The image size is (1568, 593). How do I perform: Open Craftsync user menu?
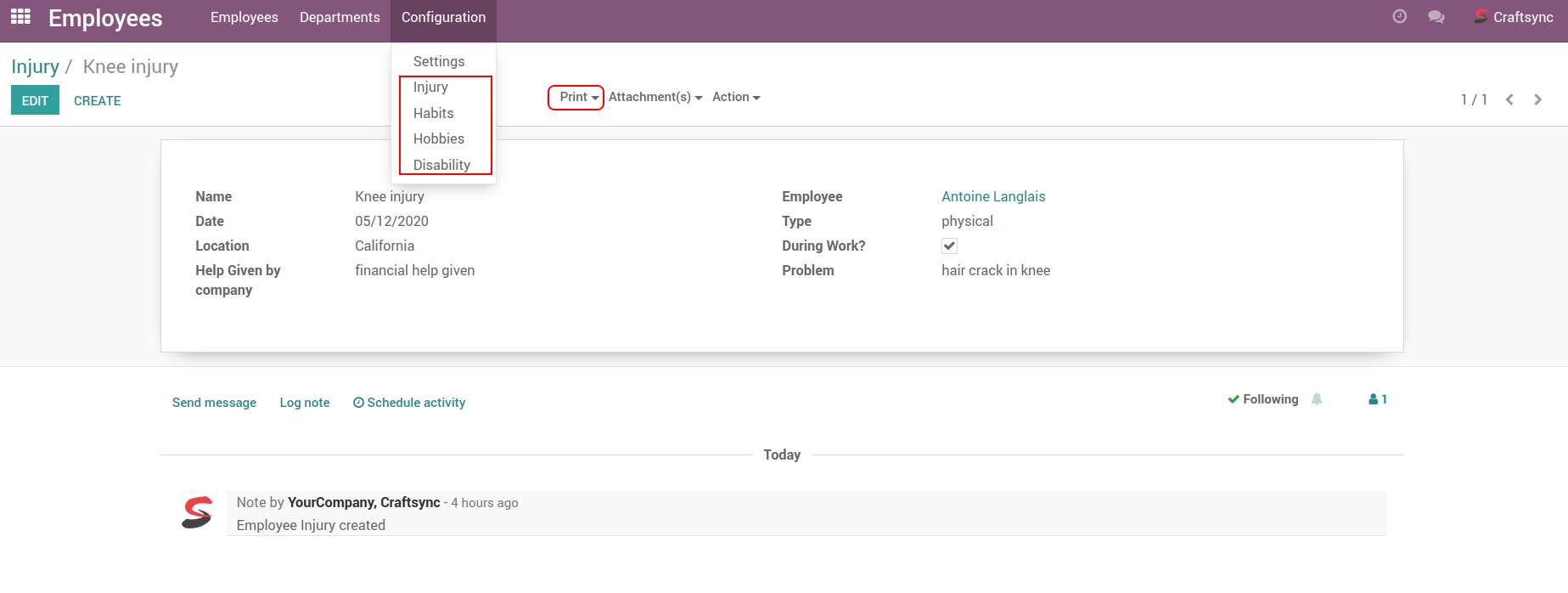(1514, 17)
